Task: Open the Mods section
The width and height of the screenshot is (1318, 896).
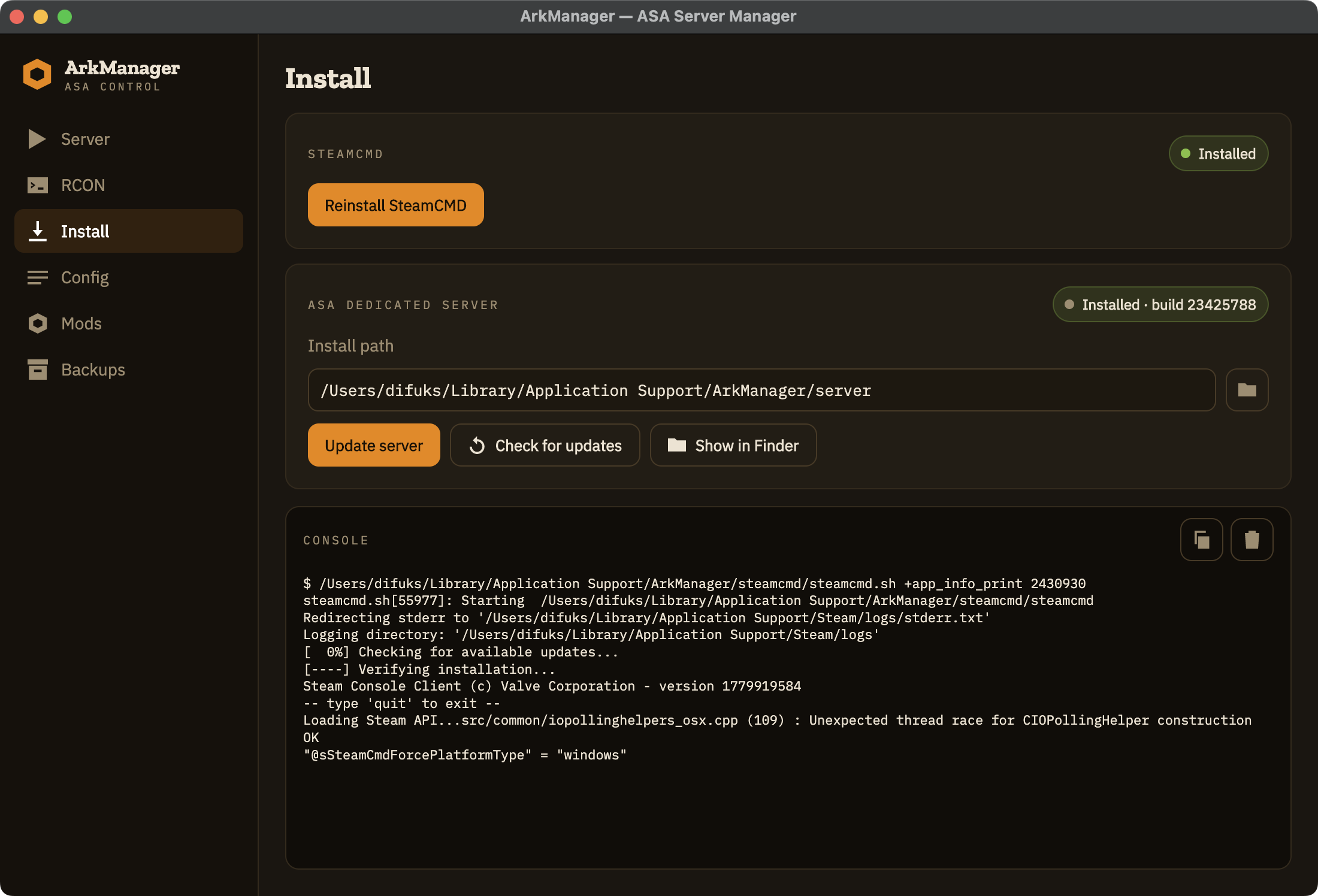Action: coord(81,323)
